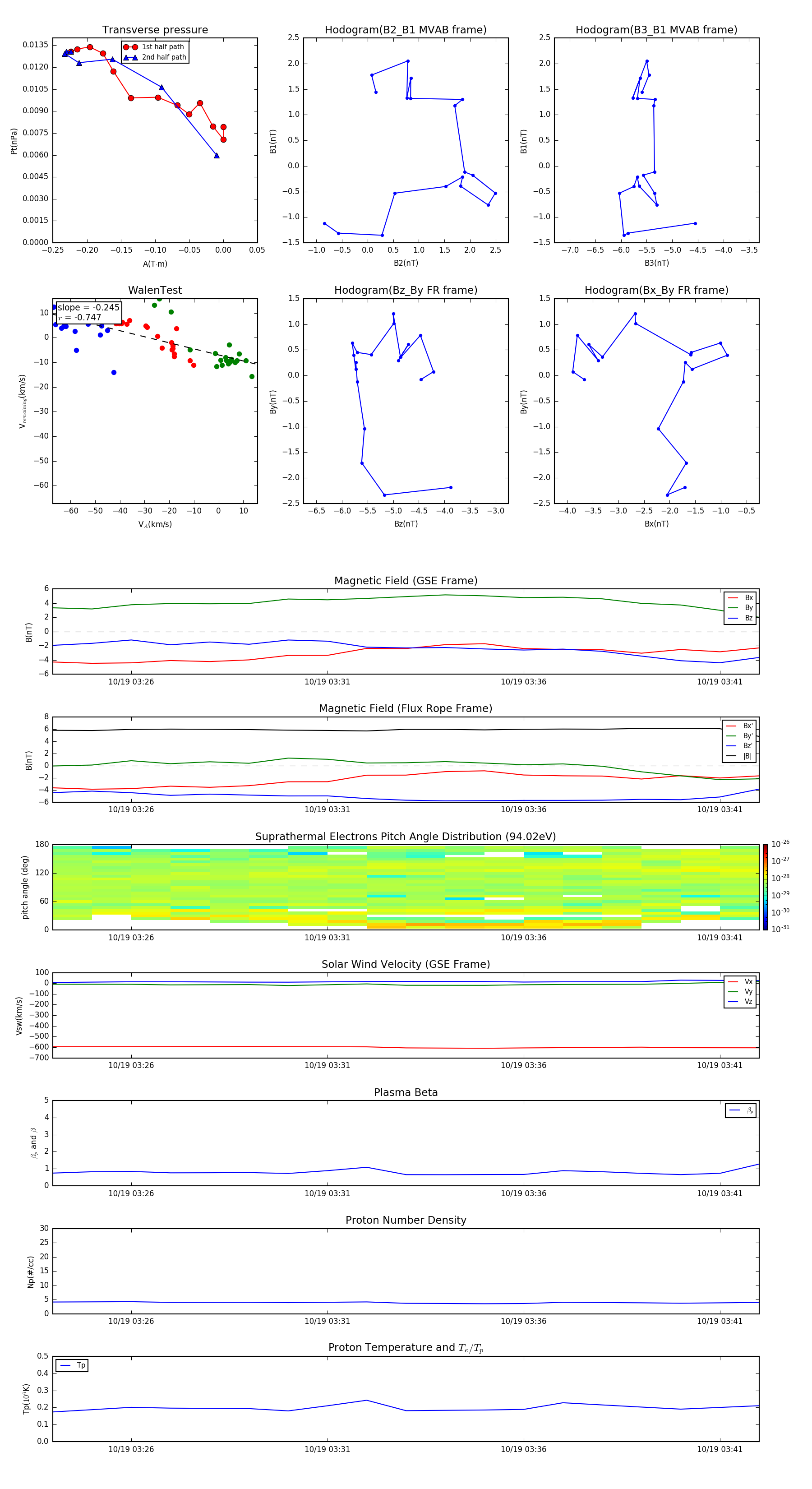Click the 'Hodogram(Bz_By FR frame)' title
This screenshot has height=1489, width=812.
(406, 290)
